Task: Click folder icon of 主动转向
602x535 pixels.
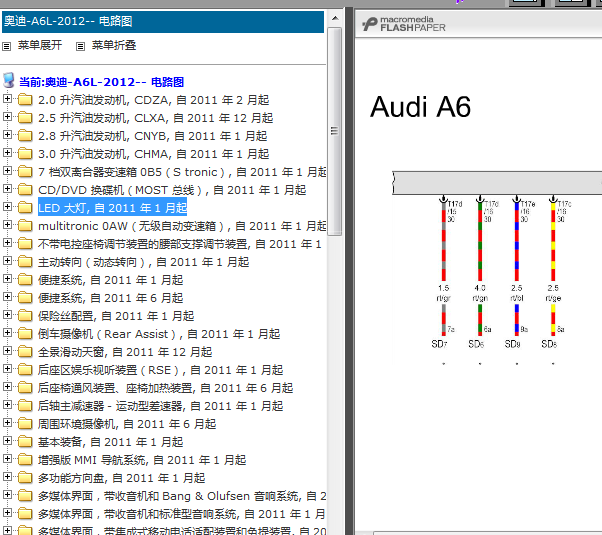Action: 25,262
